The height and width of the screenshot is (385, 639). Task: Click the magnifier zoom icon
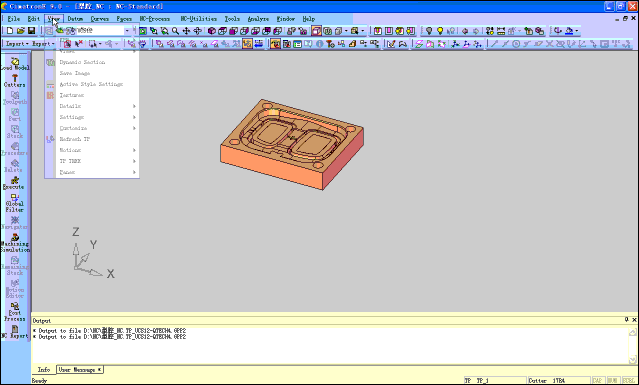pos(175,31)
